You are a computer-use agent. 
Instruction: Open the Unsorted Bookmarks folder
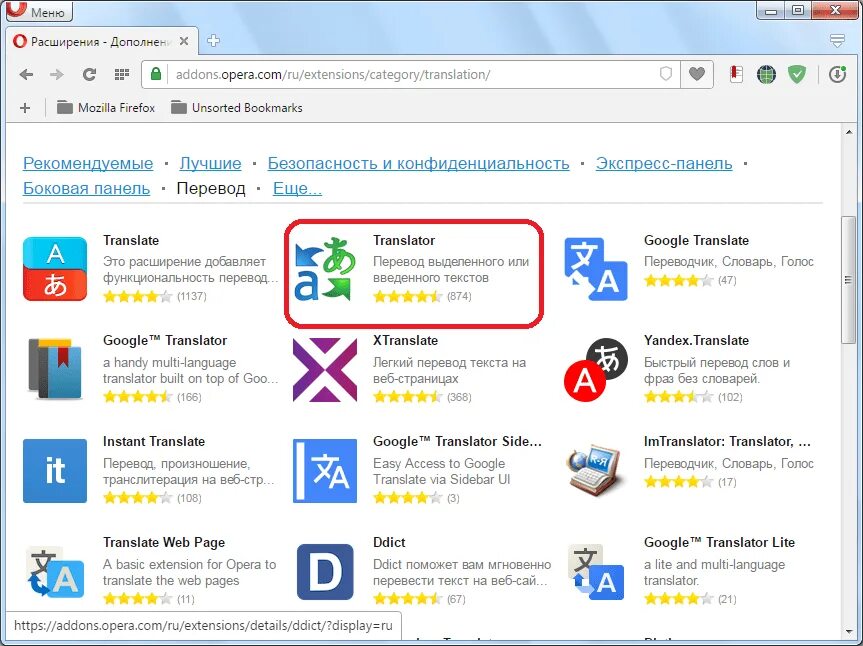point(237,107)
